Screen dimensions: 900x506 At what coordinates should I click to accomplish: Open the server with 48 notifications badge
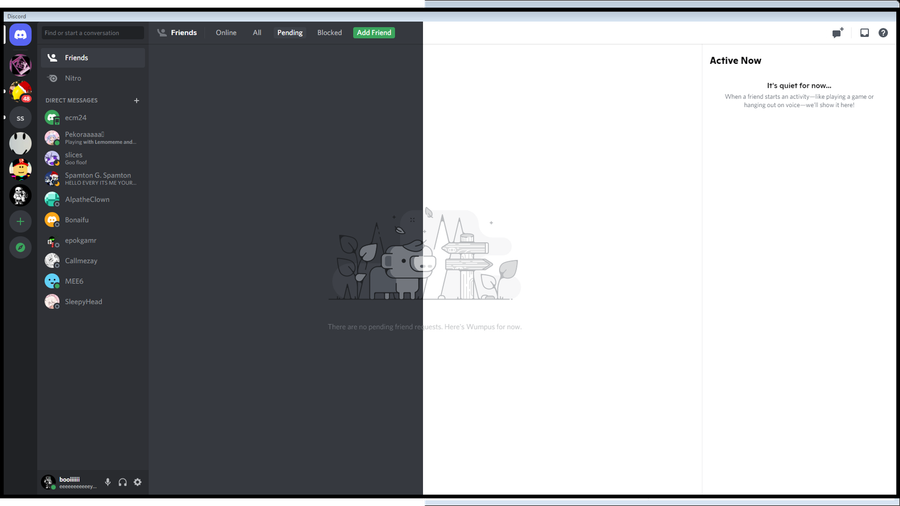tap(20, 92)
